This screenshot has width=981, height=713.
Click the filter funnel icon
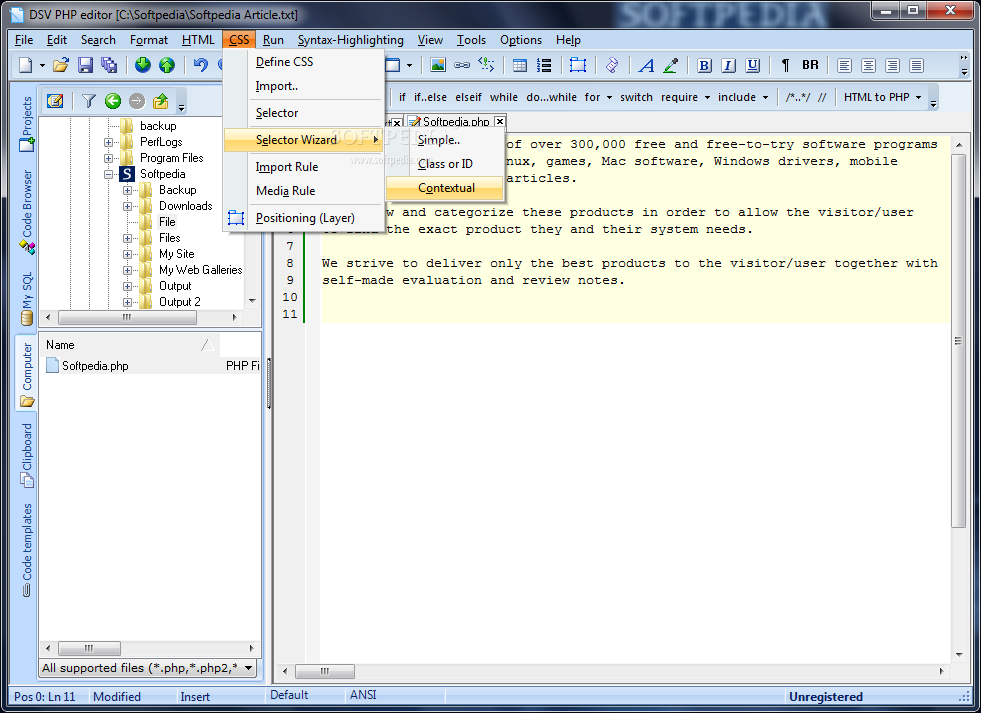click(x=89, y=101)
